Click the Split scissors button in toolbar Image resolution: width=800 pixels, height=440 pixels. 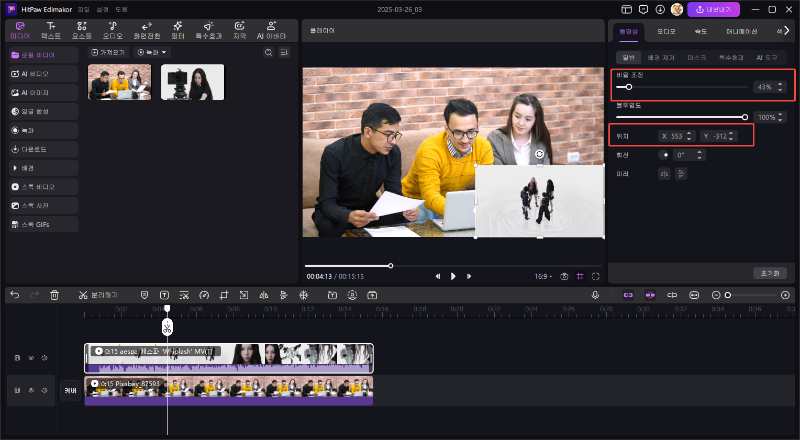click(98, 295)
